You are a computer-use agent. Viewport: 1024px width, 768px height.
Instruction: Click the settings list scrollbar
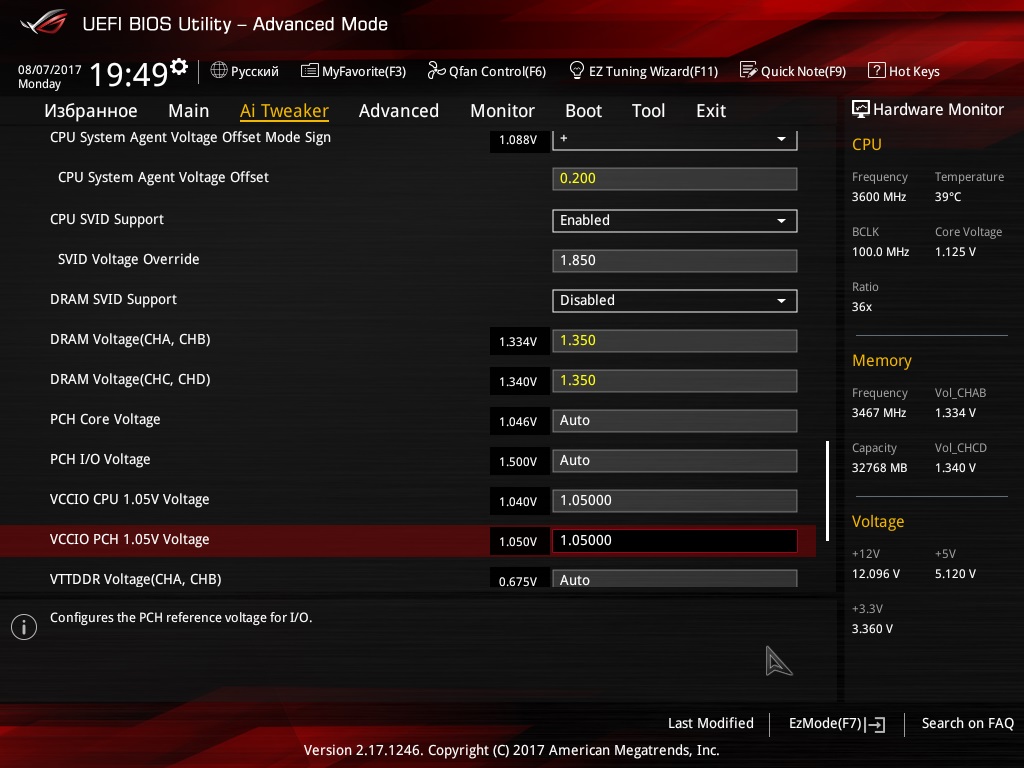click(827, 491)
